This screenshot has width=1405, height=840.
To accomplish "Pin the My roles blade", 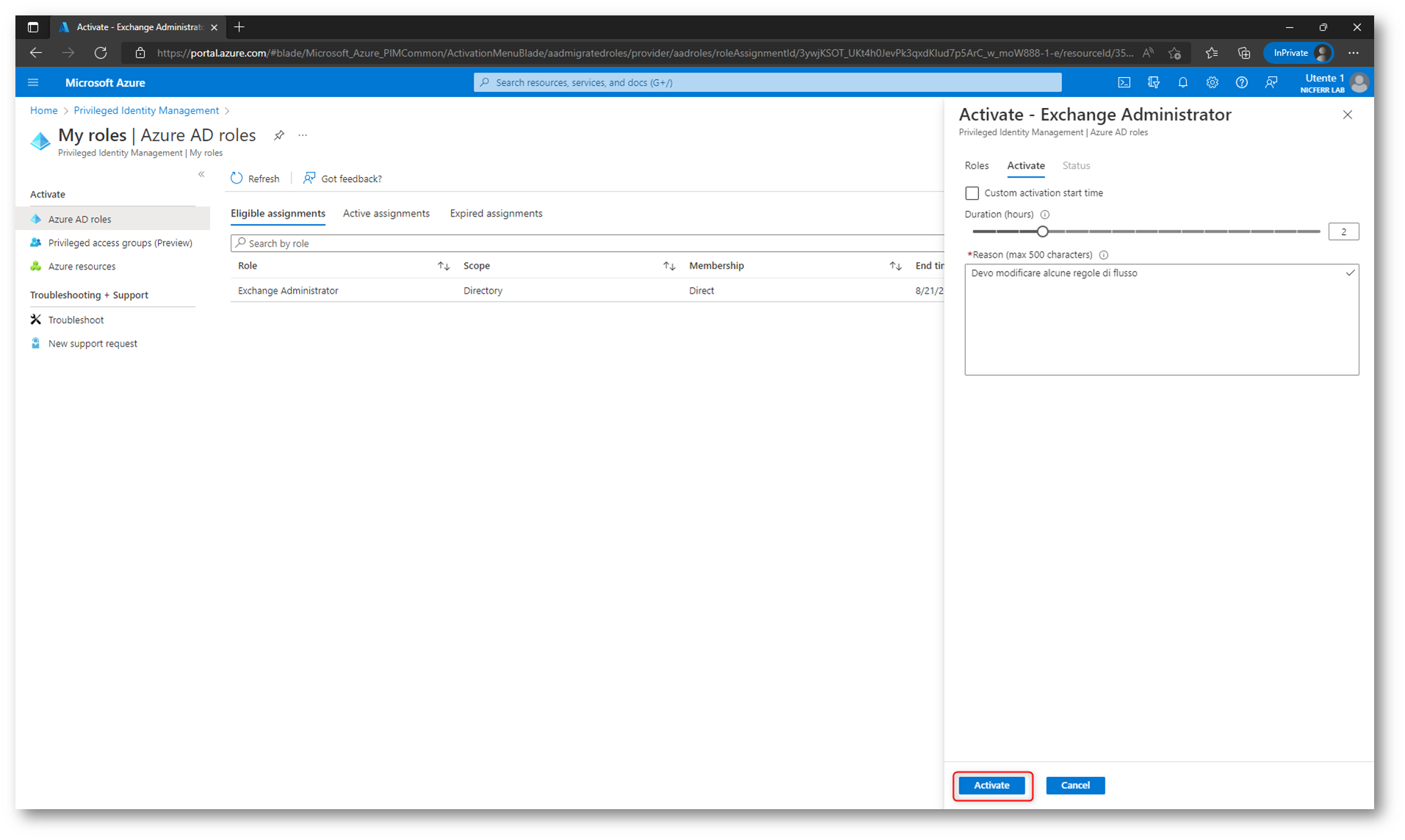I will coord(279,135).
